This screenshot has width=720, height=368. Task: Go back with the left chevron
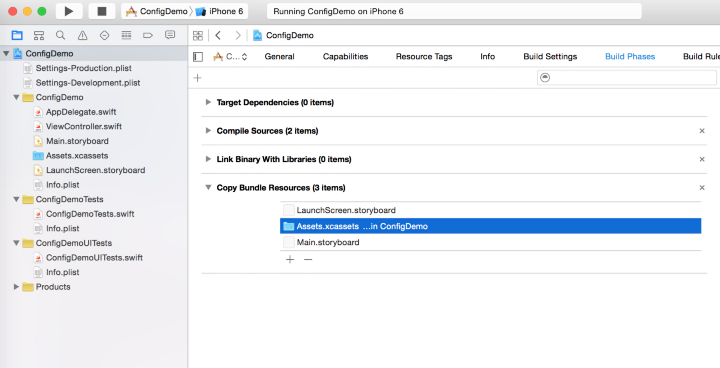tap(218, 35)
